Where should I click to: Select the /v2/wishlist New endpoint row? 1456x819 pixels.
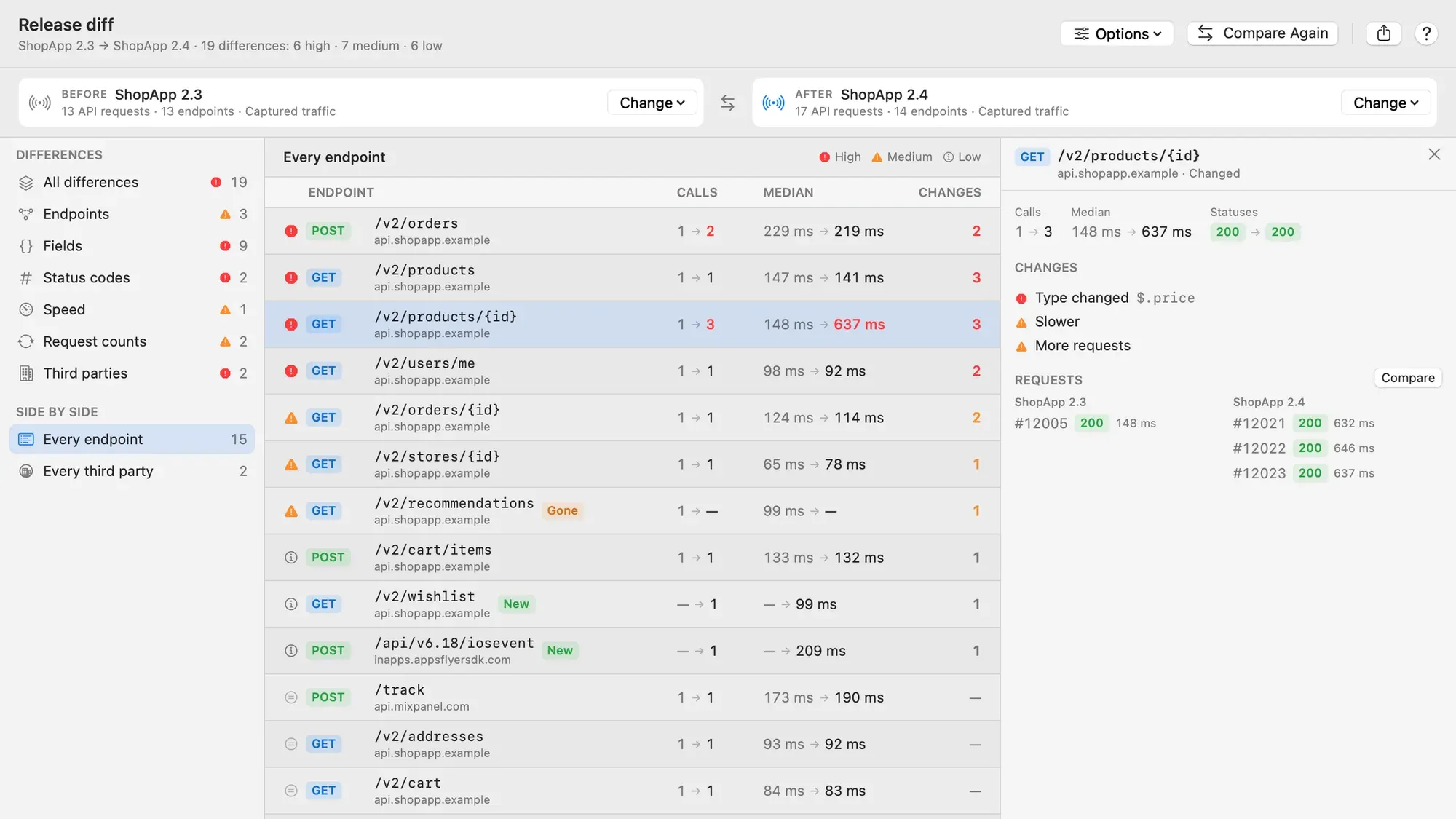pos(632,604)
